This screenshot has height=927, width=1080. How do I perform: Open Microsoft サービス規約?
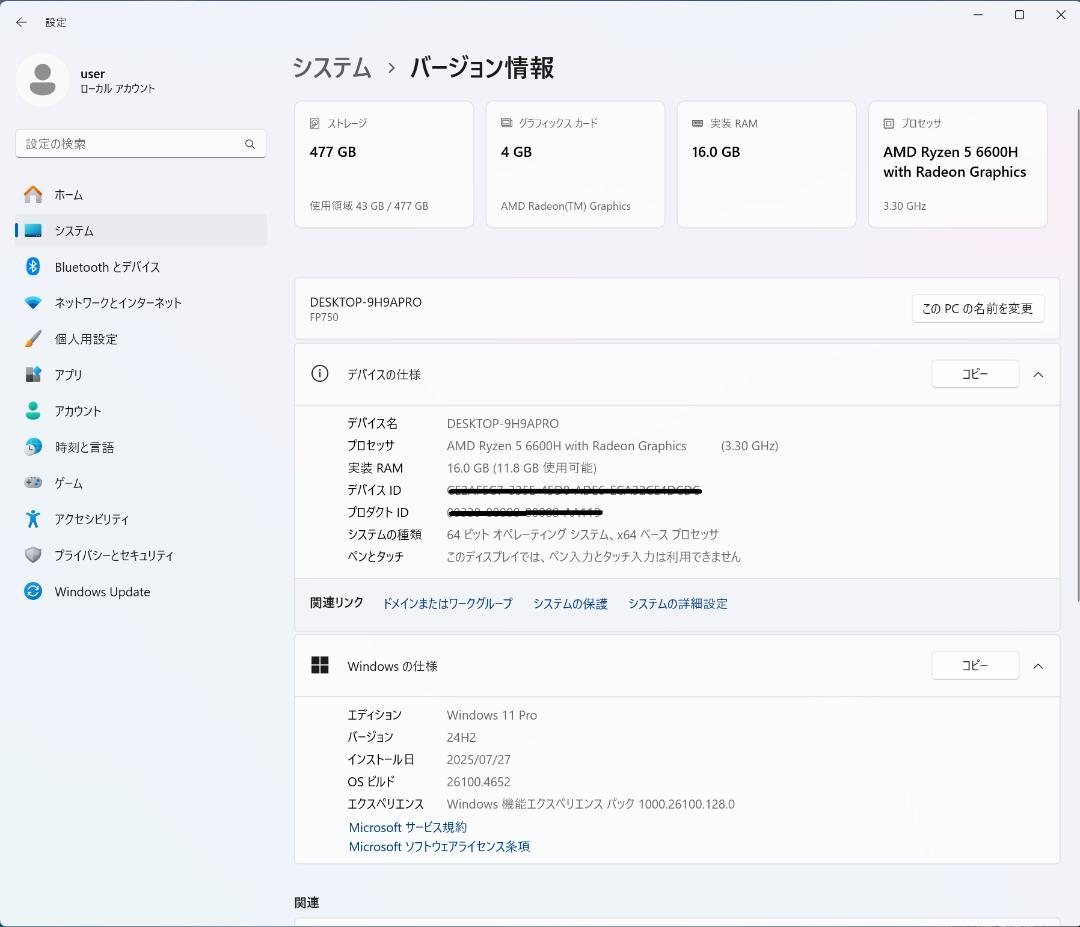coord(407,827)
